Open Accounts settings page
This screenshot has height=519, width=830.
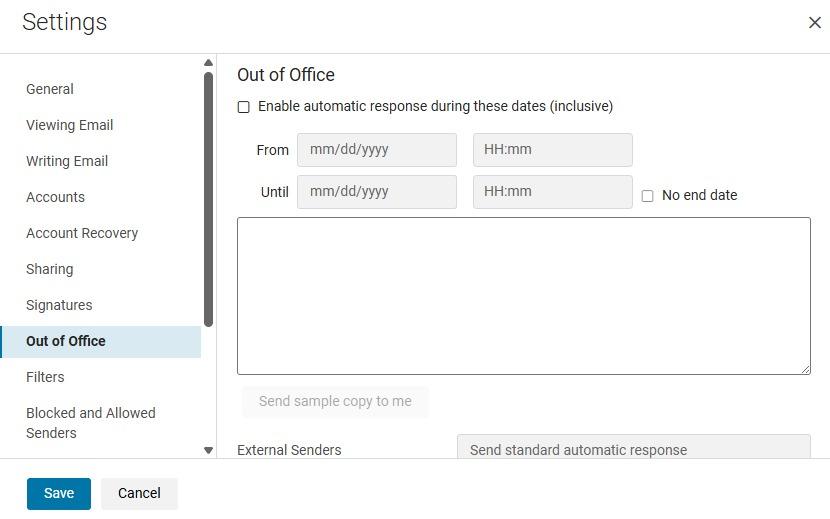pos(55,197)
